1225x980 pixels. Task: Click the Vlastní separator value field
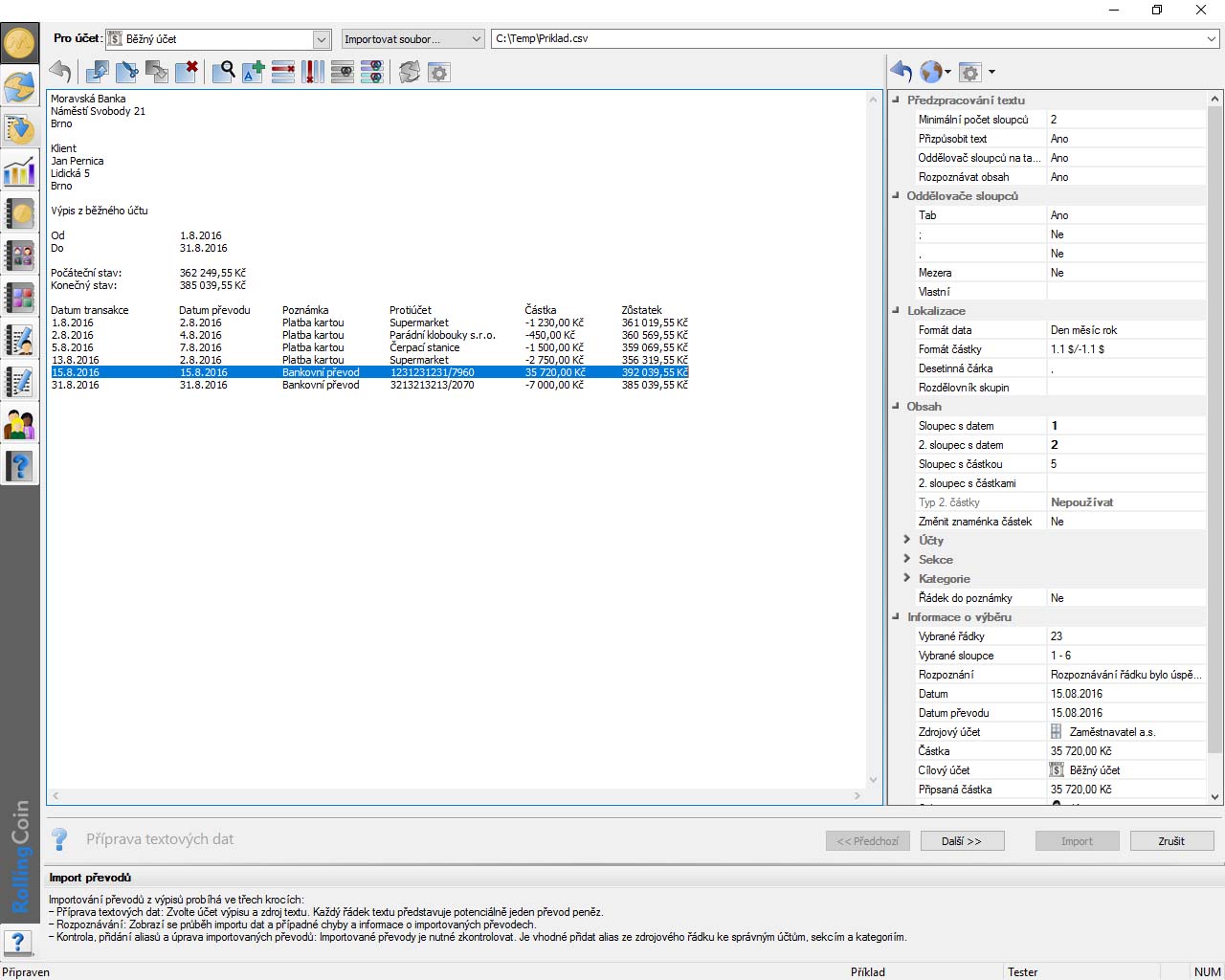(1126, 292)
